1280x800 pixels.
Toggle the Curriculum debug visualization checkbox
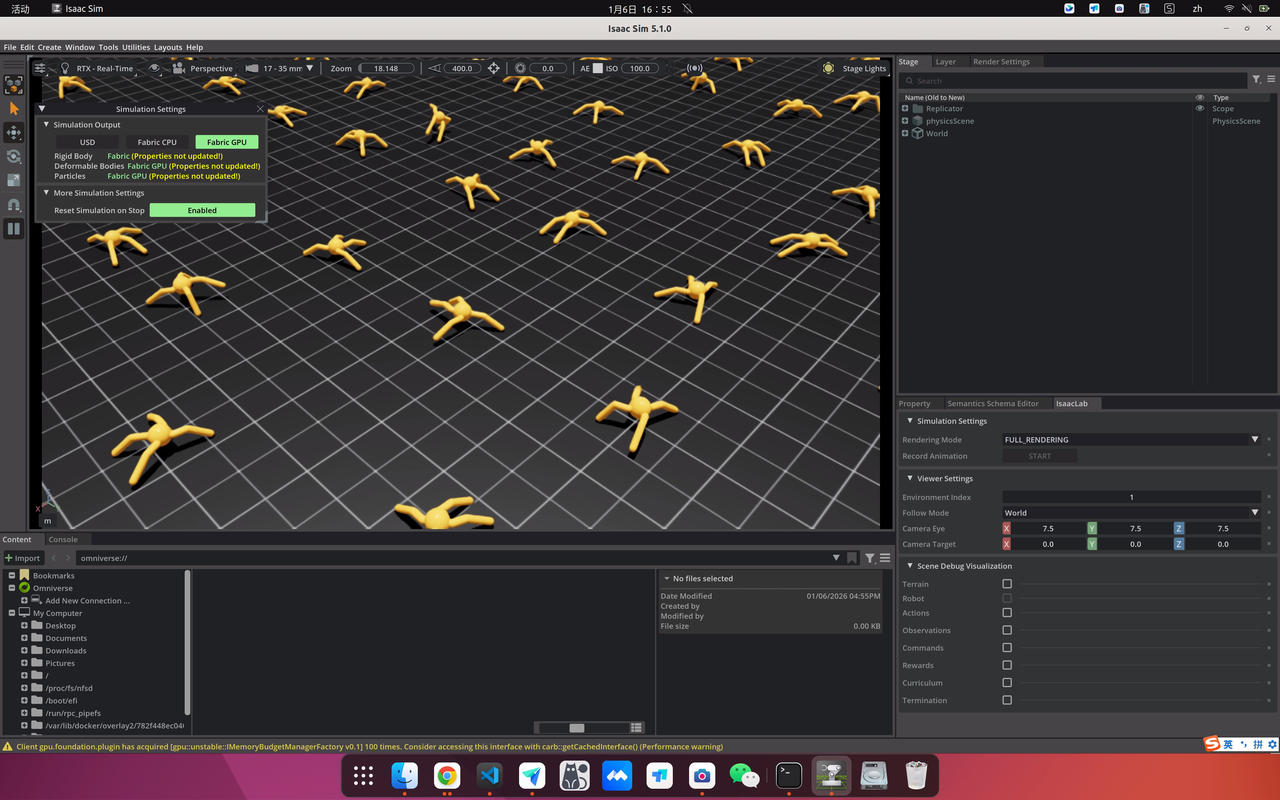[1007, 683]
